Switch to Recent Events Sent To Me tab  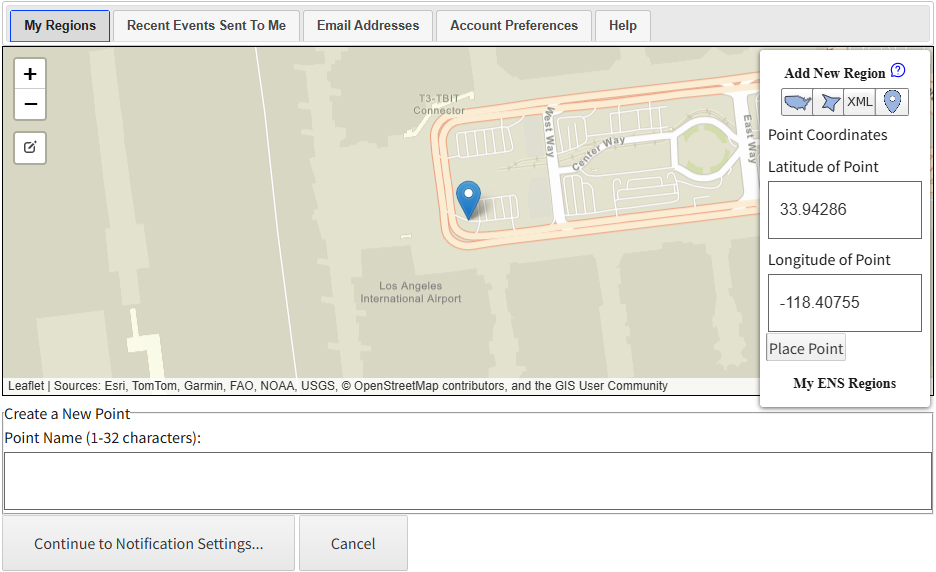coord(206,26)
